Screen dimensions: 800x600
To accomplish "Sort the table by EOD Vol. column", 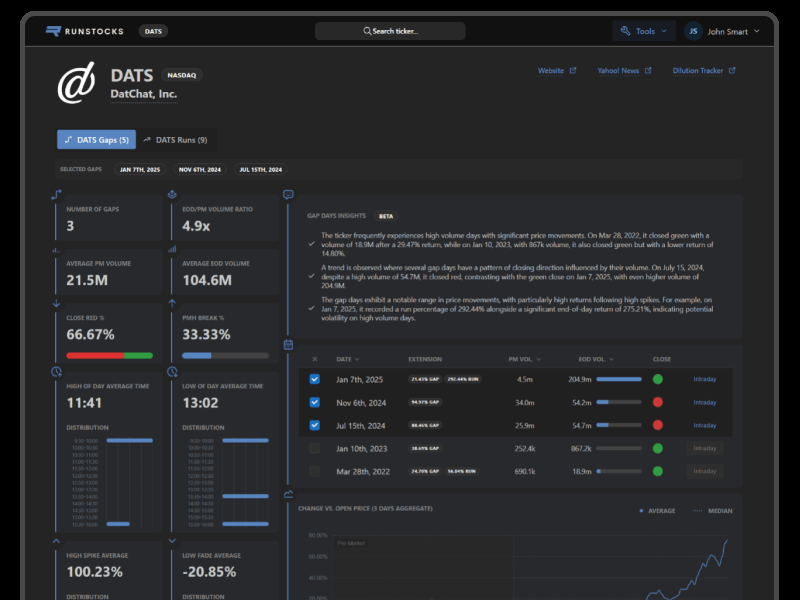I will (596, 359).
